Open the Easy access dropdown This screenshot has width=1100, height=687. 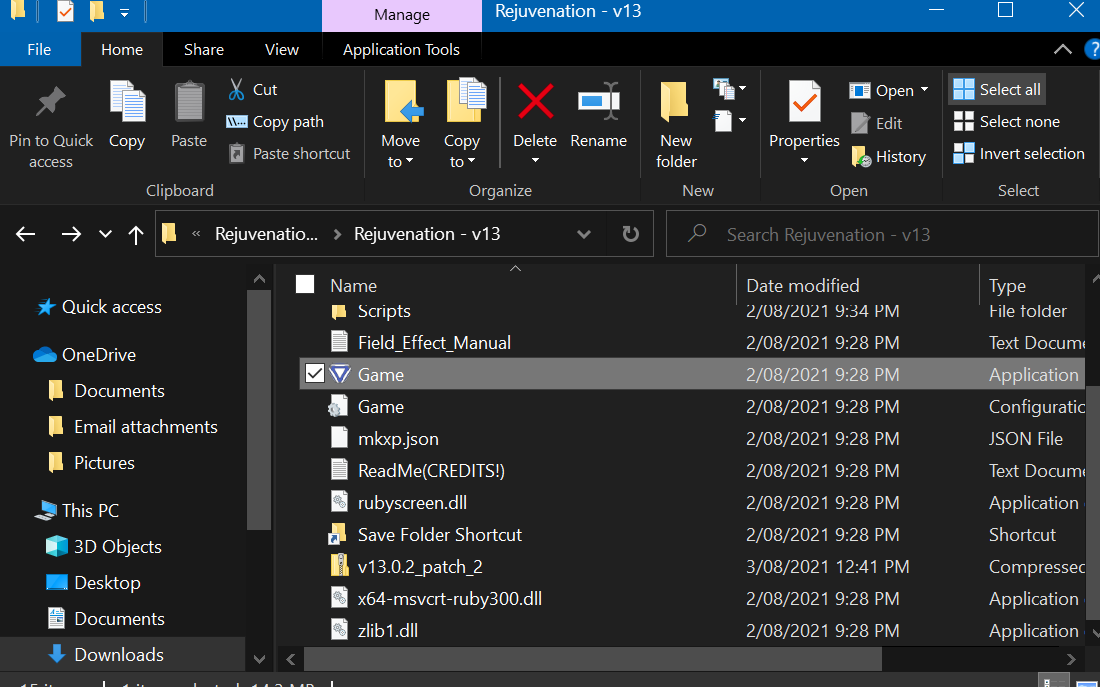[729, 121]
